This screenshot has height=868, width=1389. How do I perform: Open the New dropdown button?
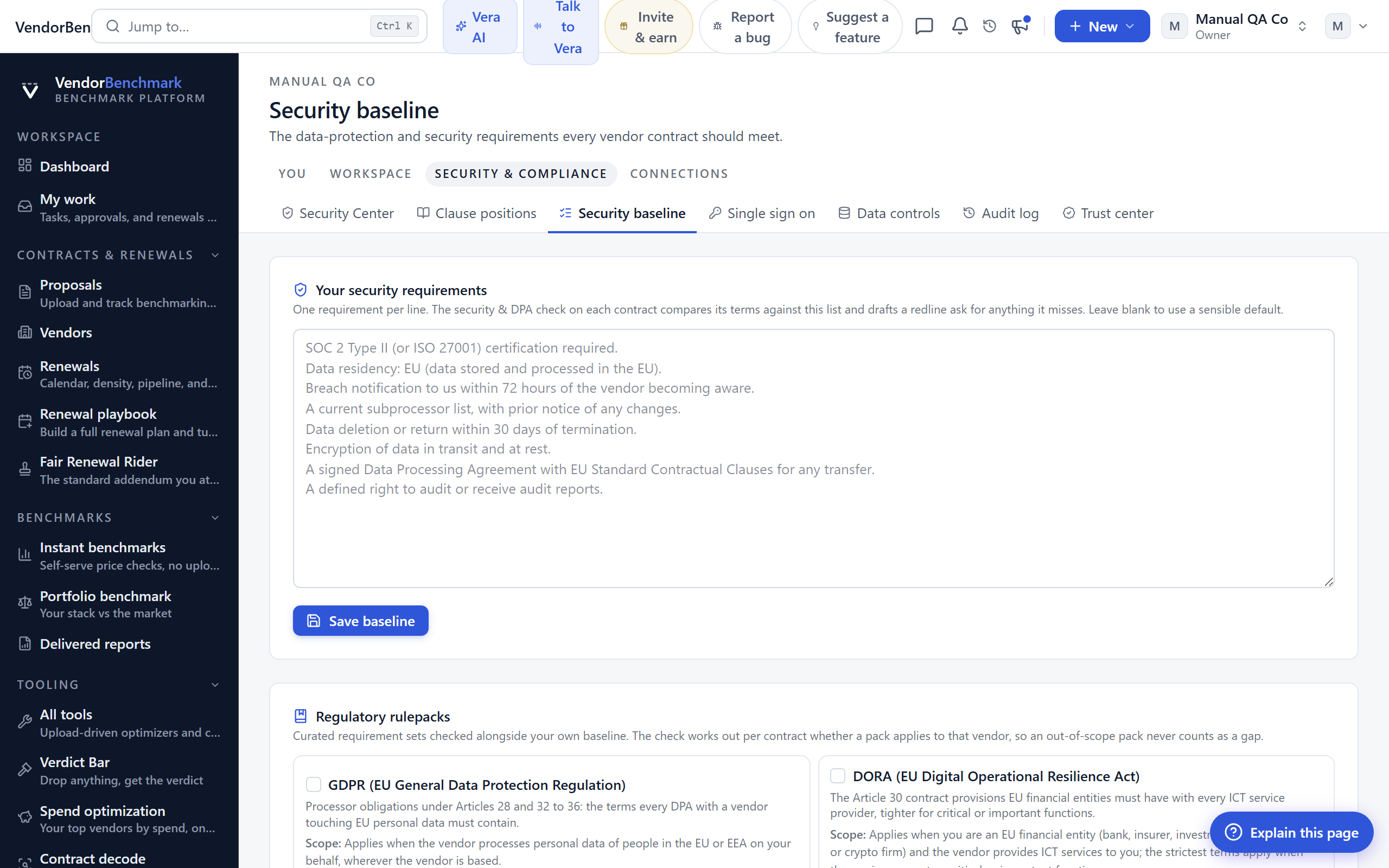click(x=1102, y=27)
